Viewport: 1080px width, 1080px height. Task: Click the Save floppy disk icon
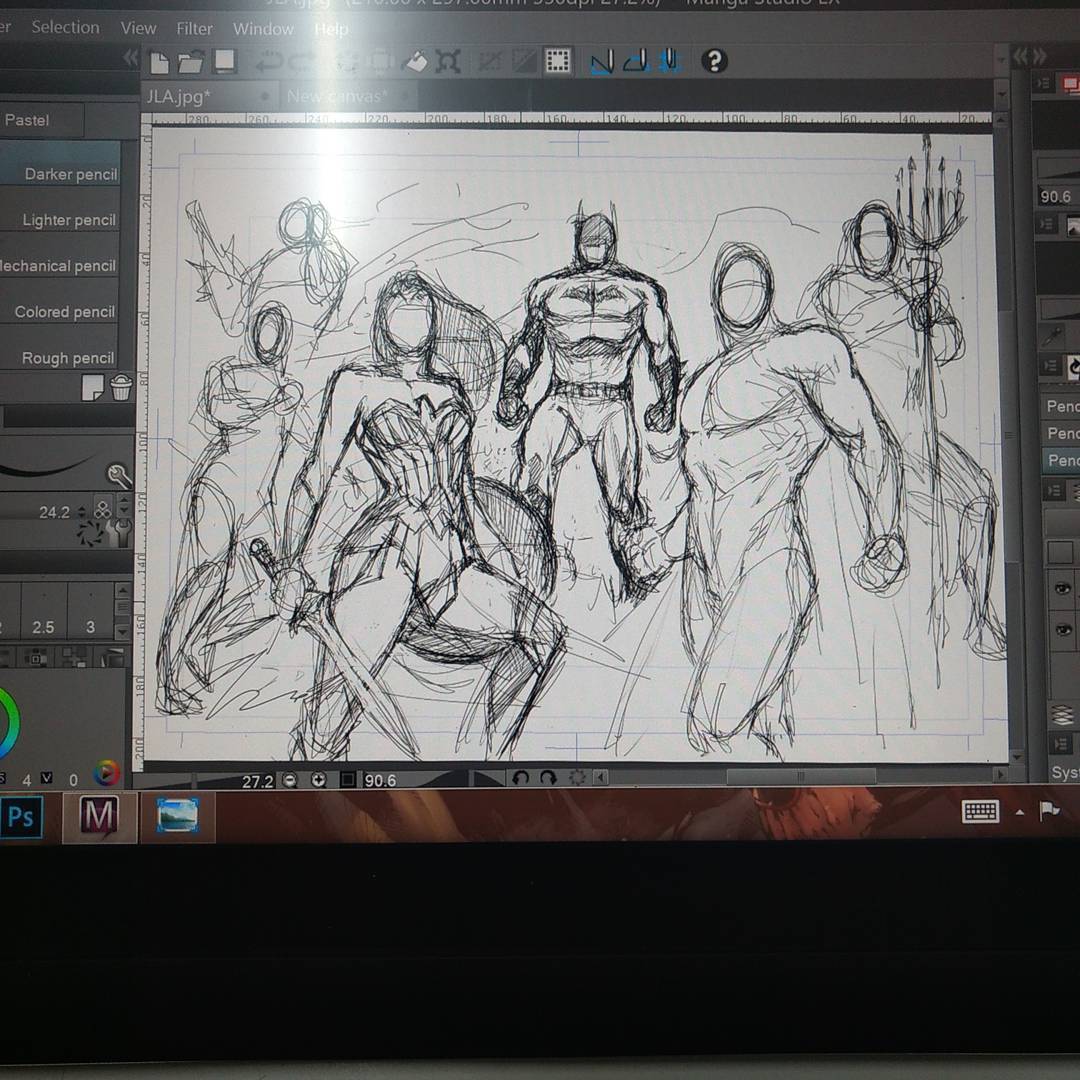[224, 62]
